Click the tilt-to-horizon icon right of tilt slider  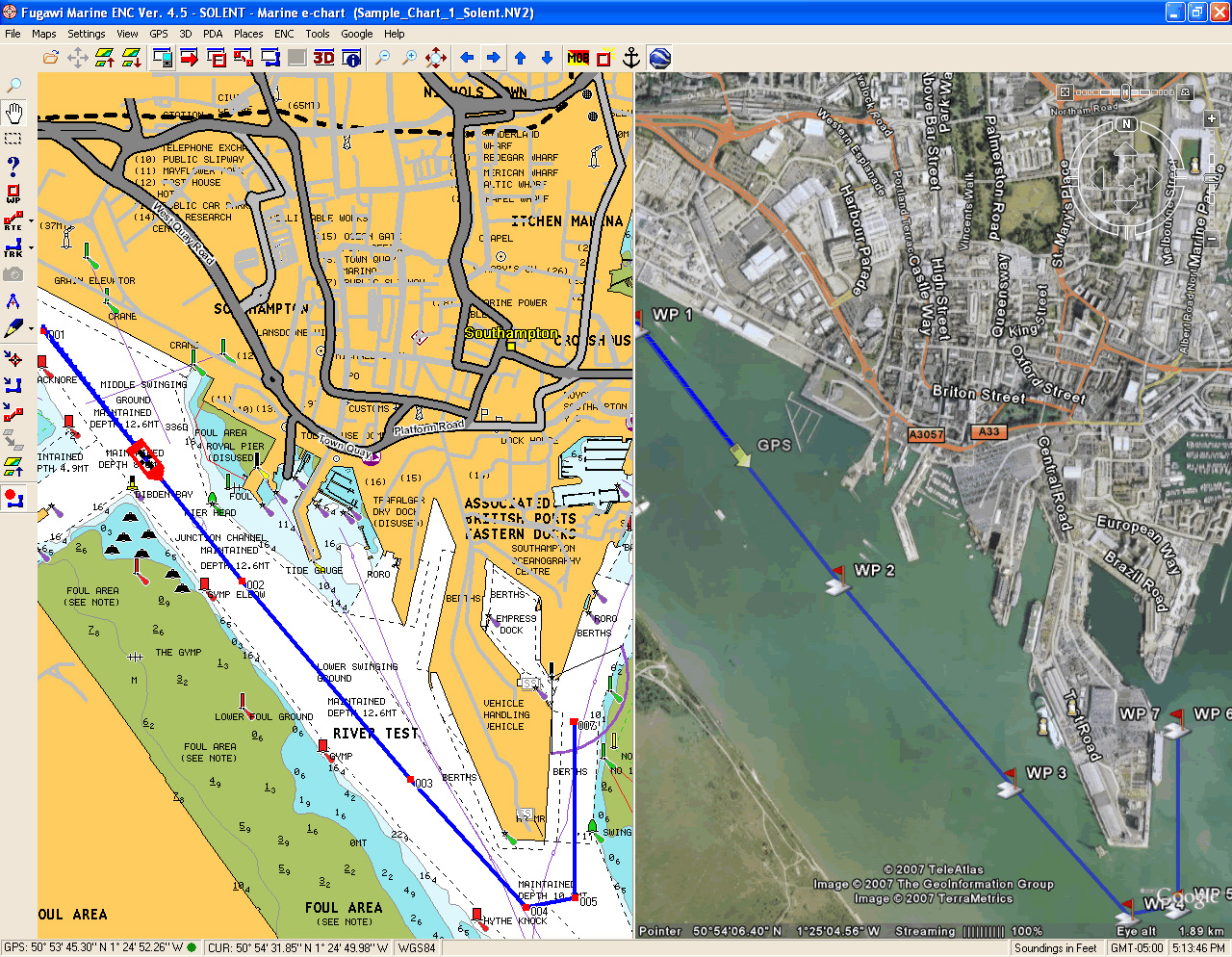[x=1186, y=92]
